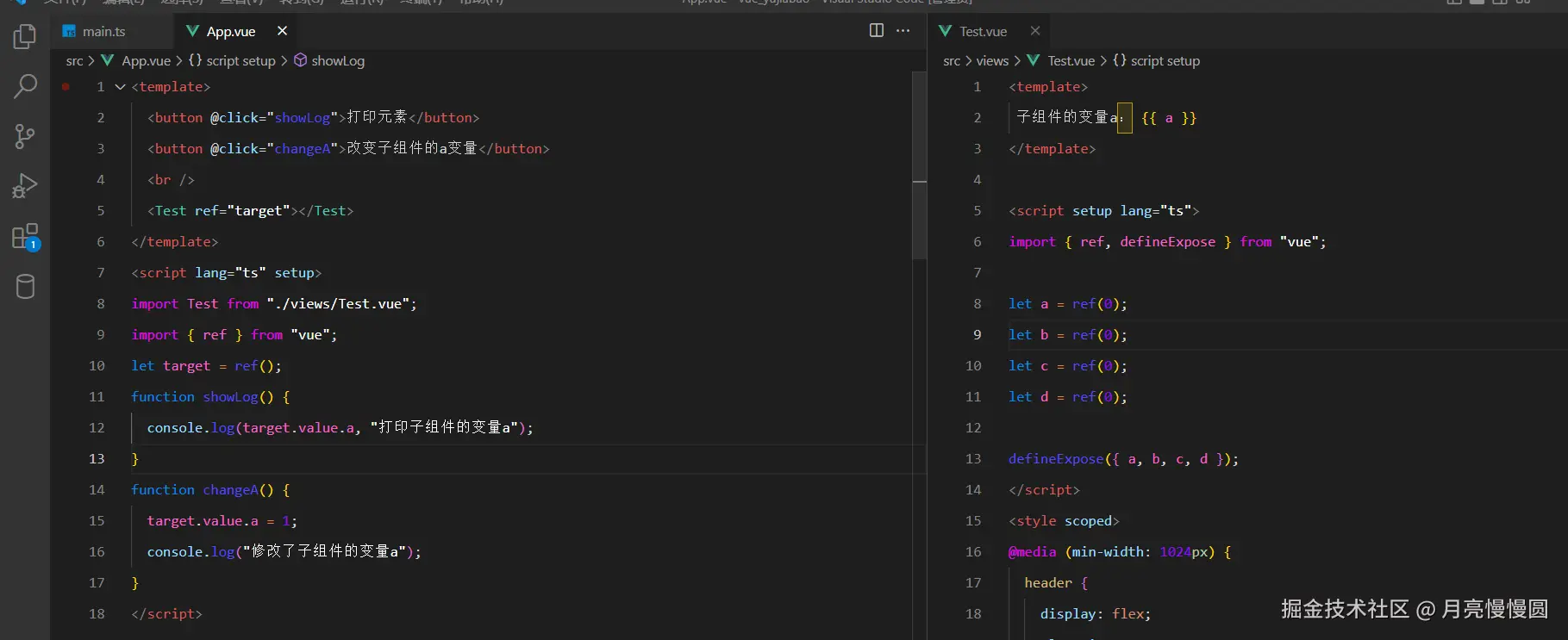Click function showLog declaration on line 11
The width and height of the screenshot is (1568, 640).
[210, 397]
